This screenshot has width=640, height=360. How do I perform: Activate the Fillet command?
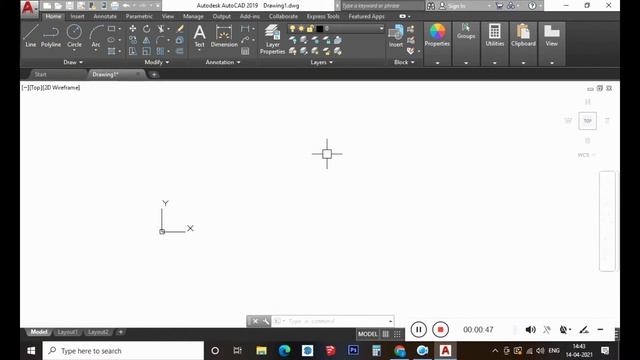[160, 40]
